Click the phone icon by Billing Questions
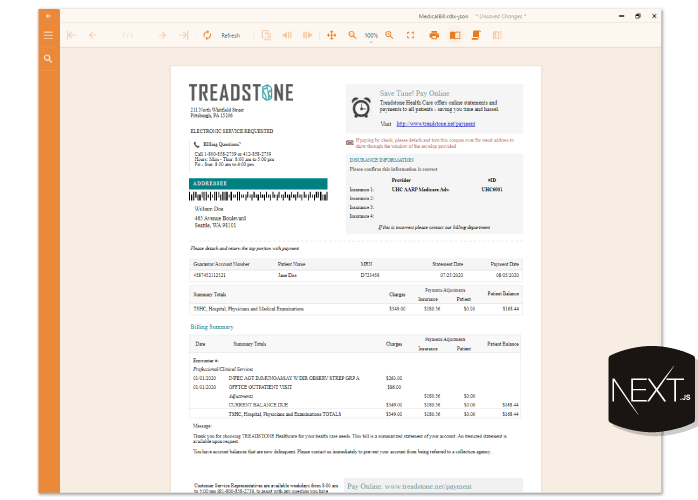The image size is (698, 500). click(x=196, y=144)
